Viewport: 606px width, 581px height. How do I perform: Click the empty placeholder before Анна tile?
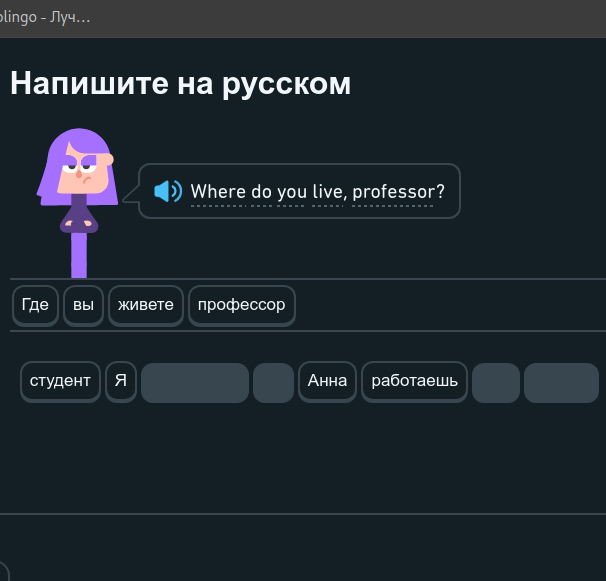click(274, 383)
